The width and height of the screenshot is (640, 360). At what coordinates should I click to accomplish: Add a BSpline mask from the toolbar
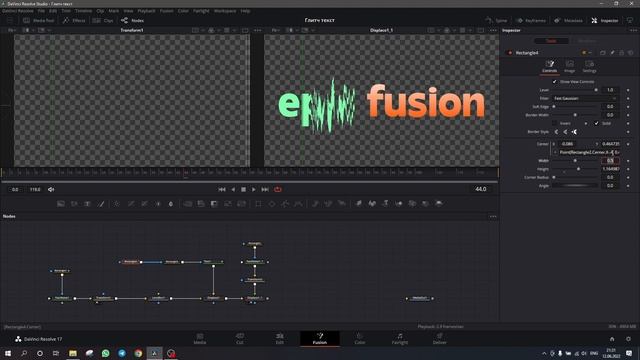pos(299,203)
